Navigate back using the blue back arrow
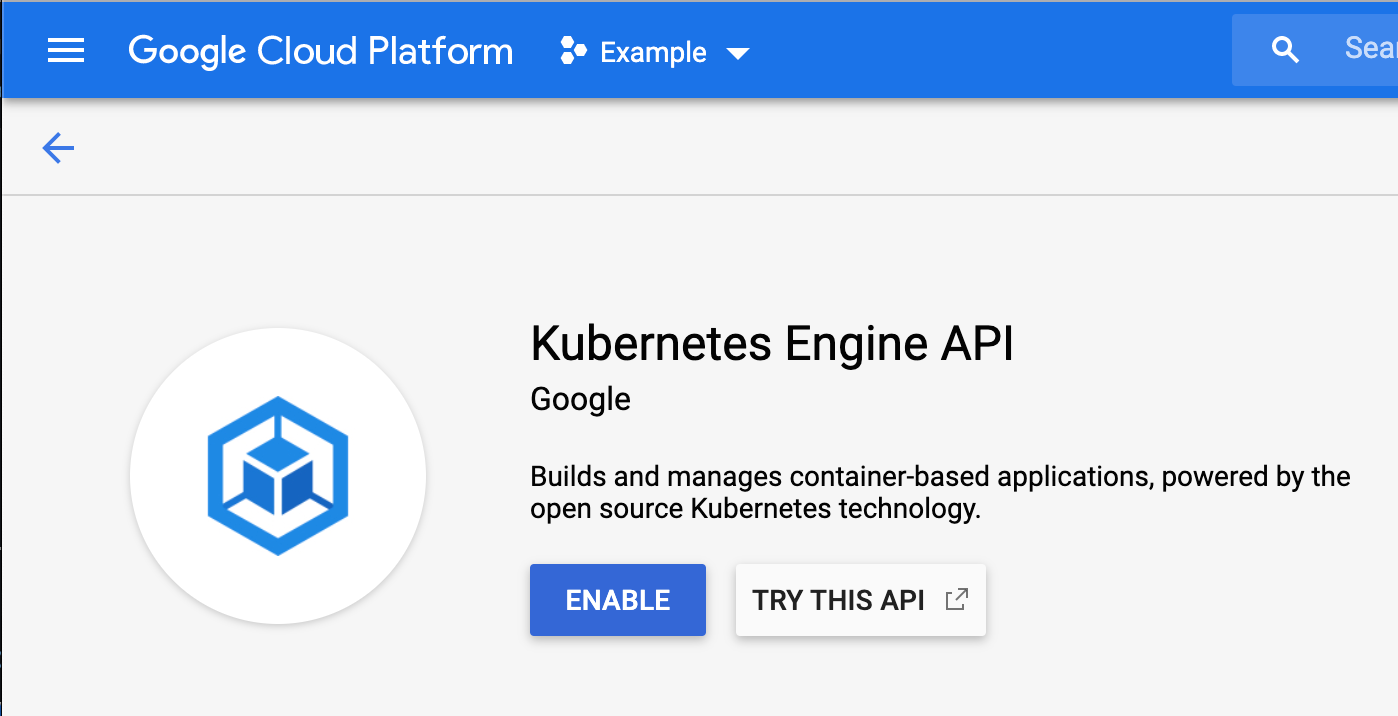The height and width of the screenshot is (716, 1398). click(x=57, y=147)
